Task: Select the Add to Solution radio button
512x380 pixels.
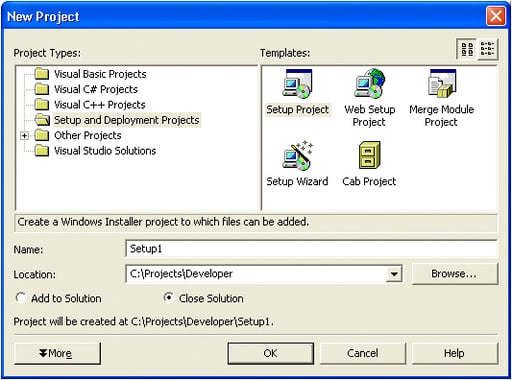Action: 21,297
